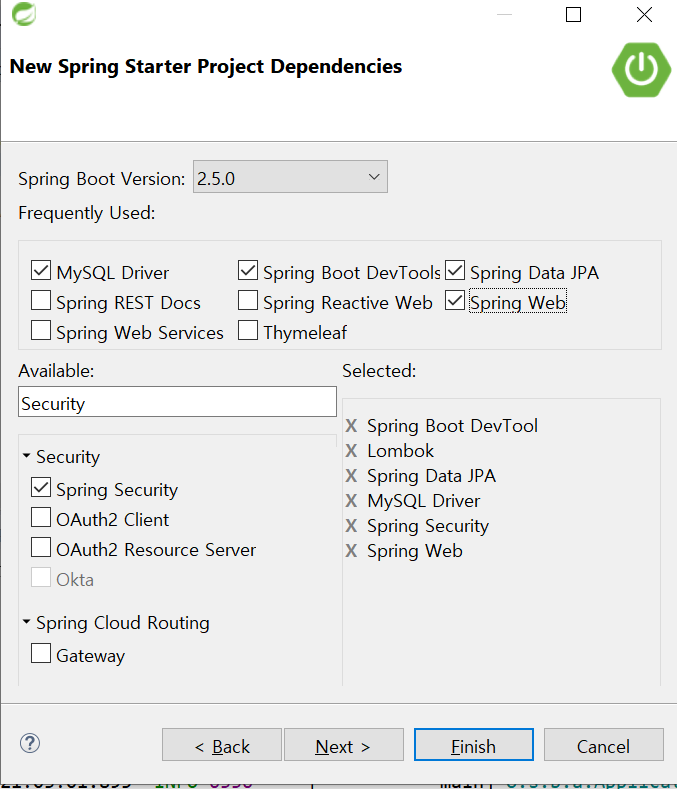Remove Spring Data JPA via X icon
The width and height of the screenshot is (677, 789).
351,476
